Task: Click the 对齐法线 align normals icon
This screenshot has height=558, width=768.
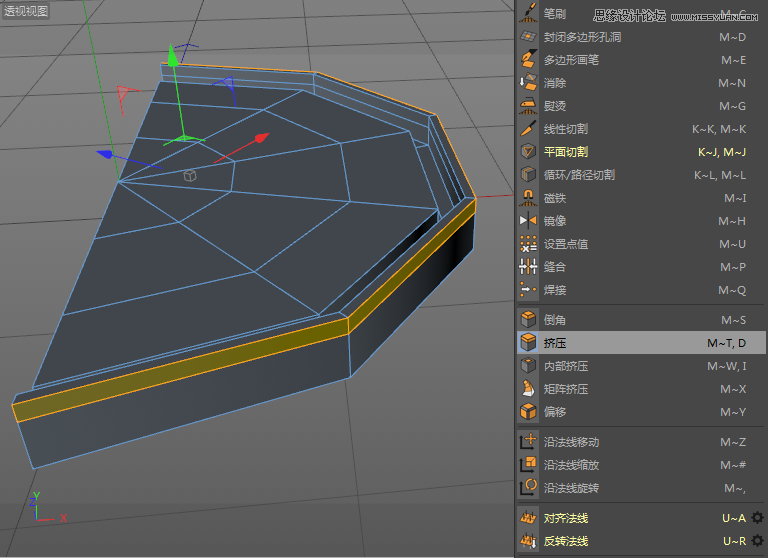Action: (528, 518)
